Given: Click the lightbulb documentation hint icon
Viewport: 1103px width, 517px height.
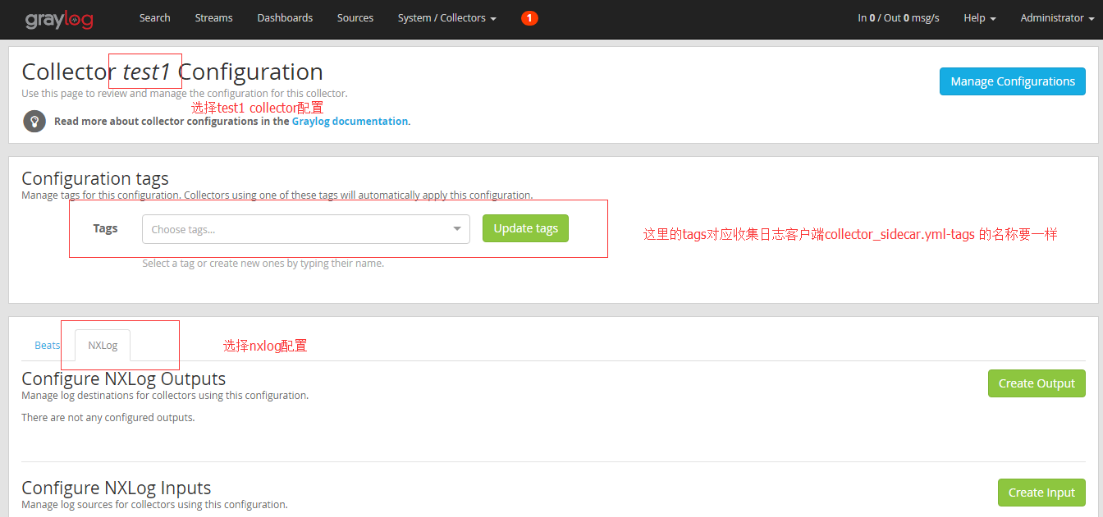Looking at the screenshot, I should point(34,121).
